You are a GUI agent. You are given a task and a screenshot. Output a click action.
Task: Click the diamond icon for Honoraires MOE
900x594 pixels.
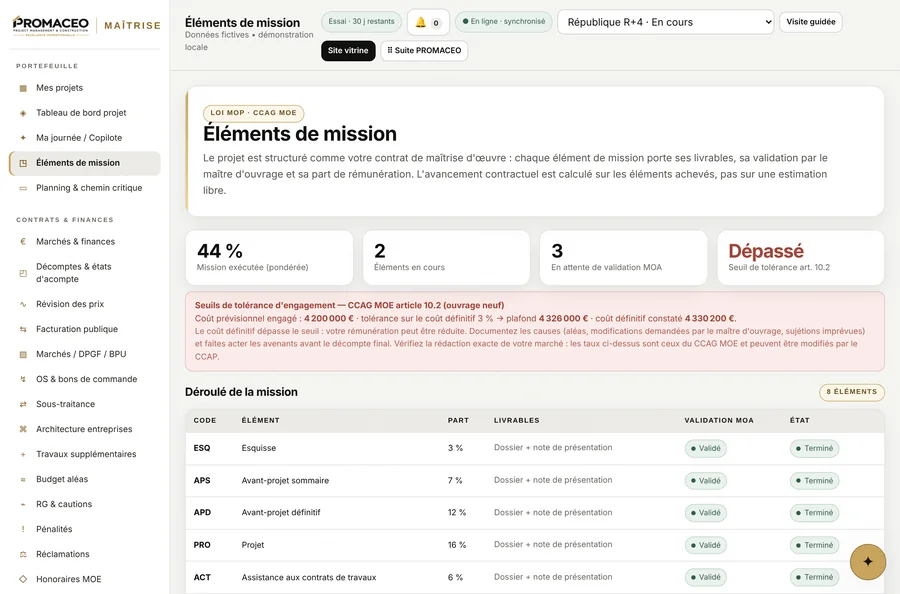point(23,579)
